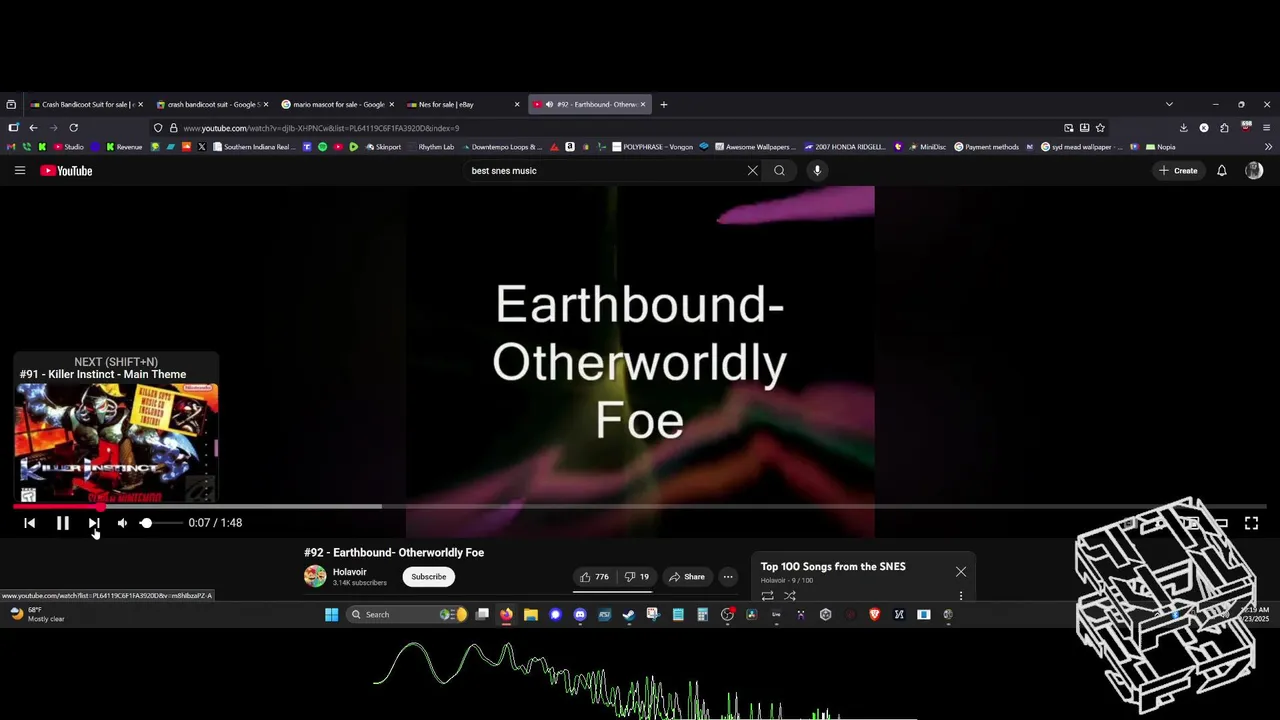Bookmark this page with star icon

tap(1100, 128)
